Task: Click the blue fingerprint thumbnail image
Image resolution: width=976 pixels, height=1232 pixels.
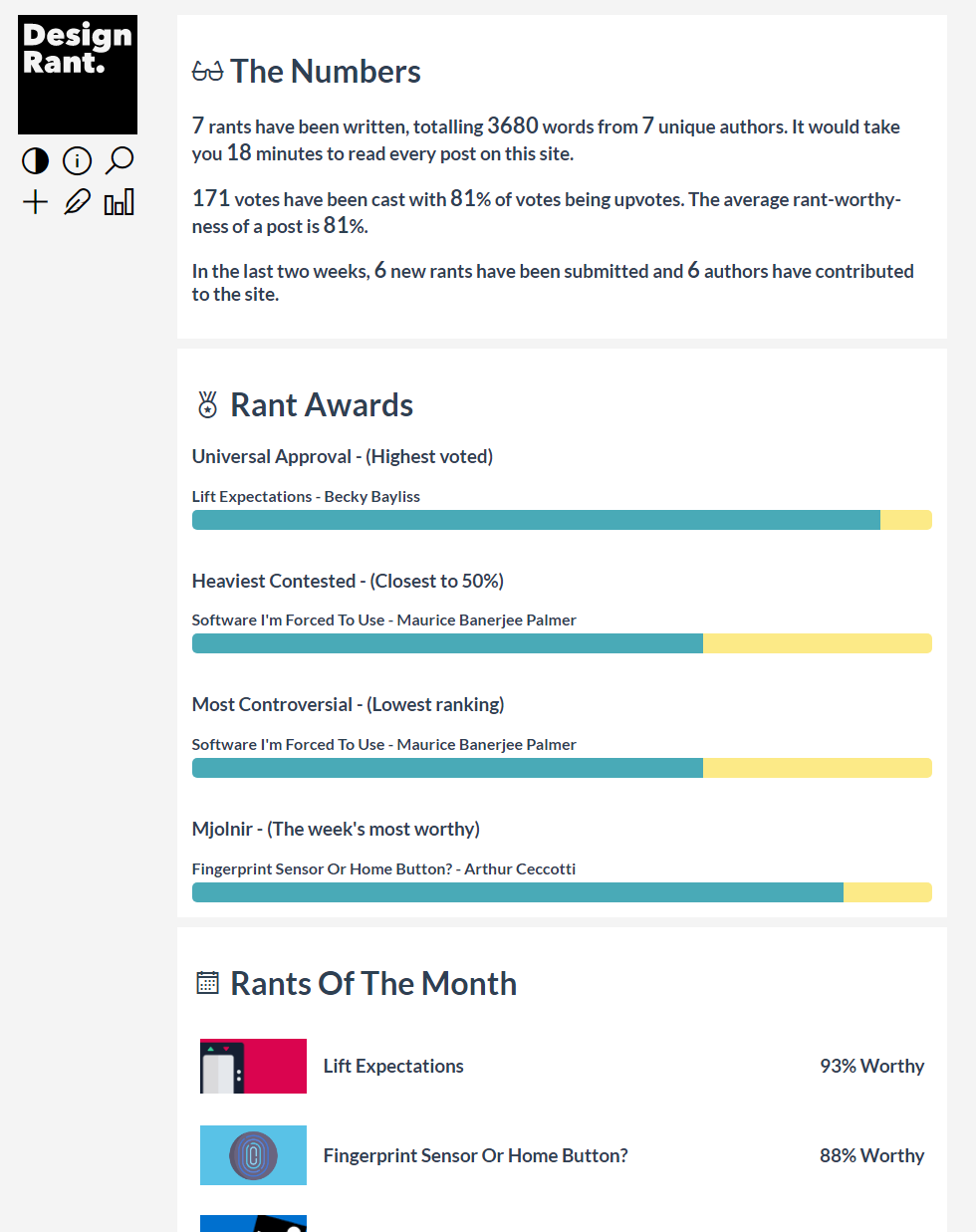Action: point(253,1155)
